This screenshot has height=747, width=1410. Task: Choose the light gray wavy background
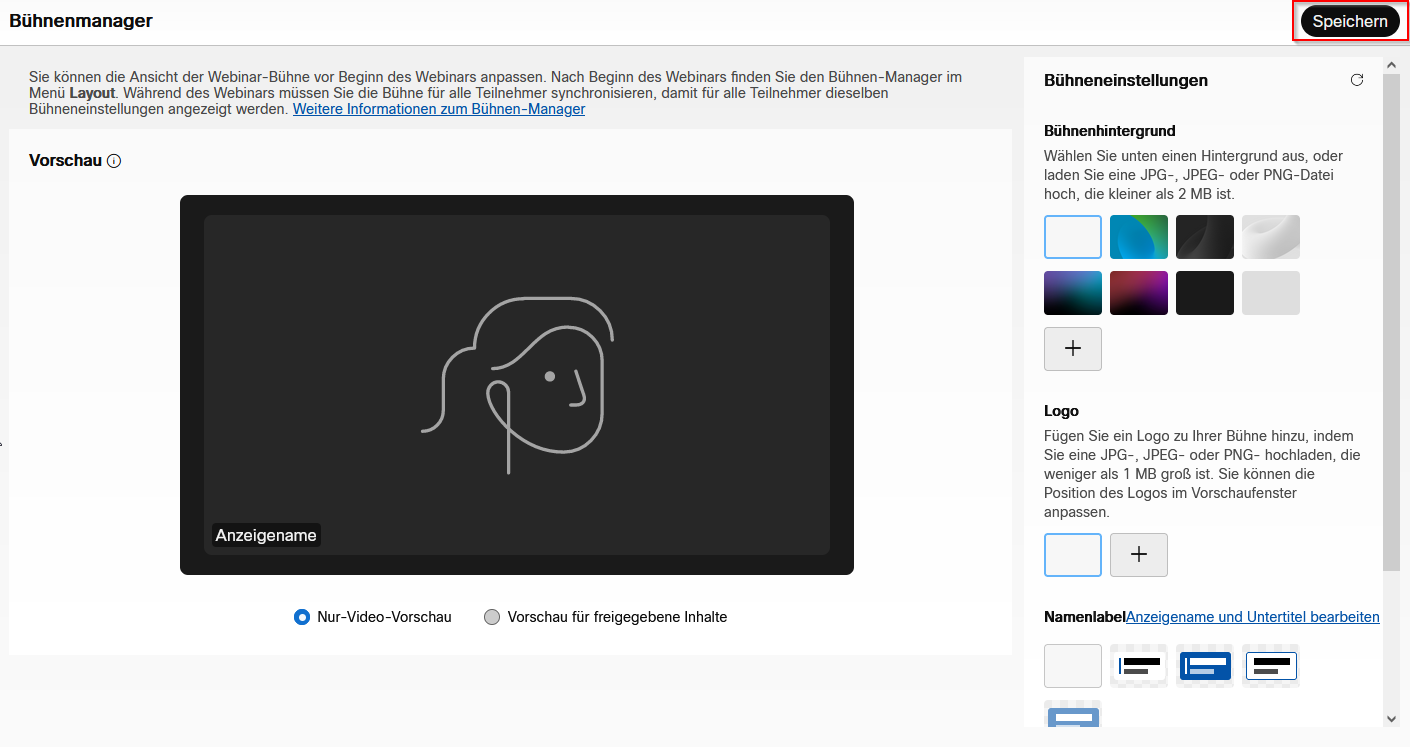[1271, 237]
